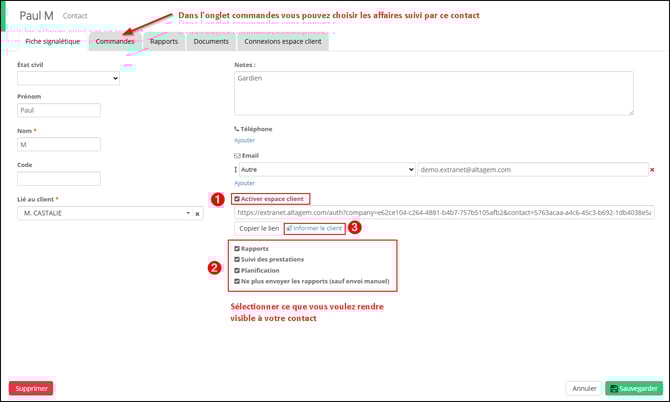
Task: Switch to the Commandes tab
Action: (114, 41)
